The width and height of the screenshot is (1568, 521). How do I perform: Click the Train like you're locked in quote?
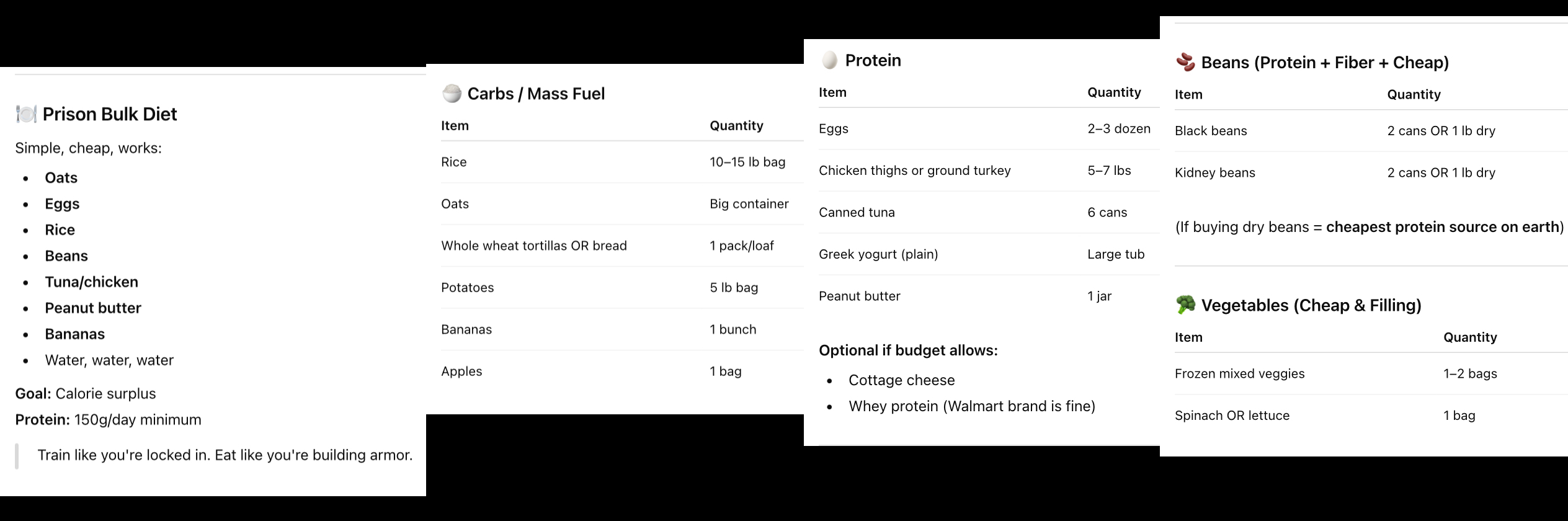[225, 455]
